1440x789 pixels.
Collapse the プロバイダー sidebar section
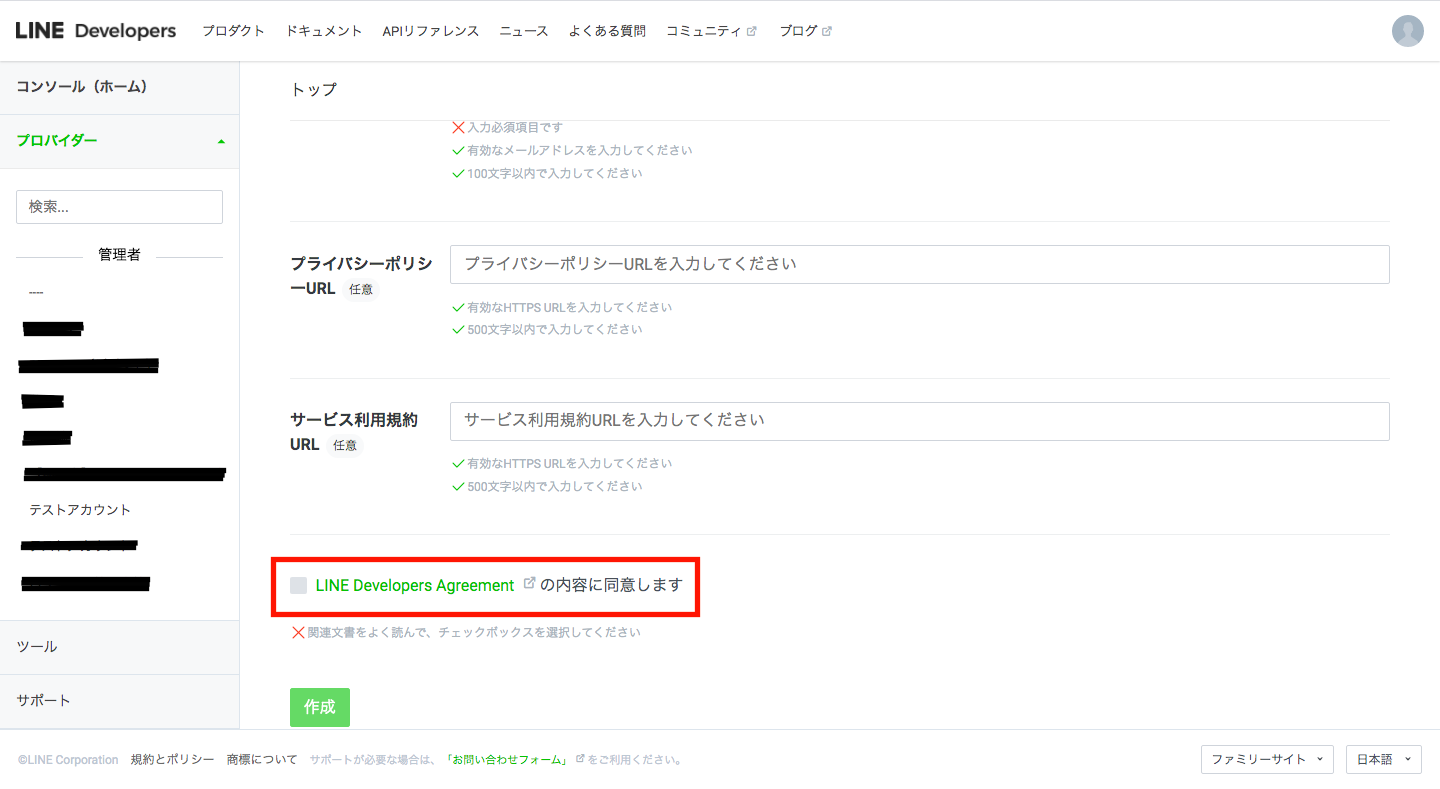point(220,141)
